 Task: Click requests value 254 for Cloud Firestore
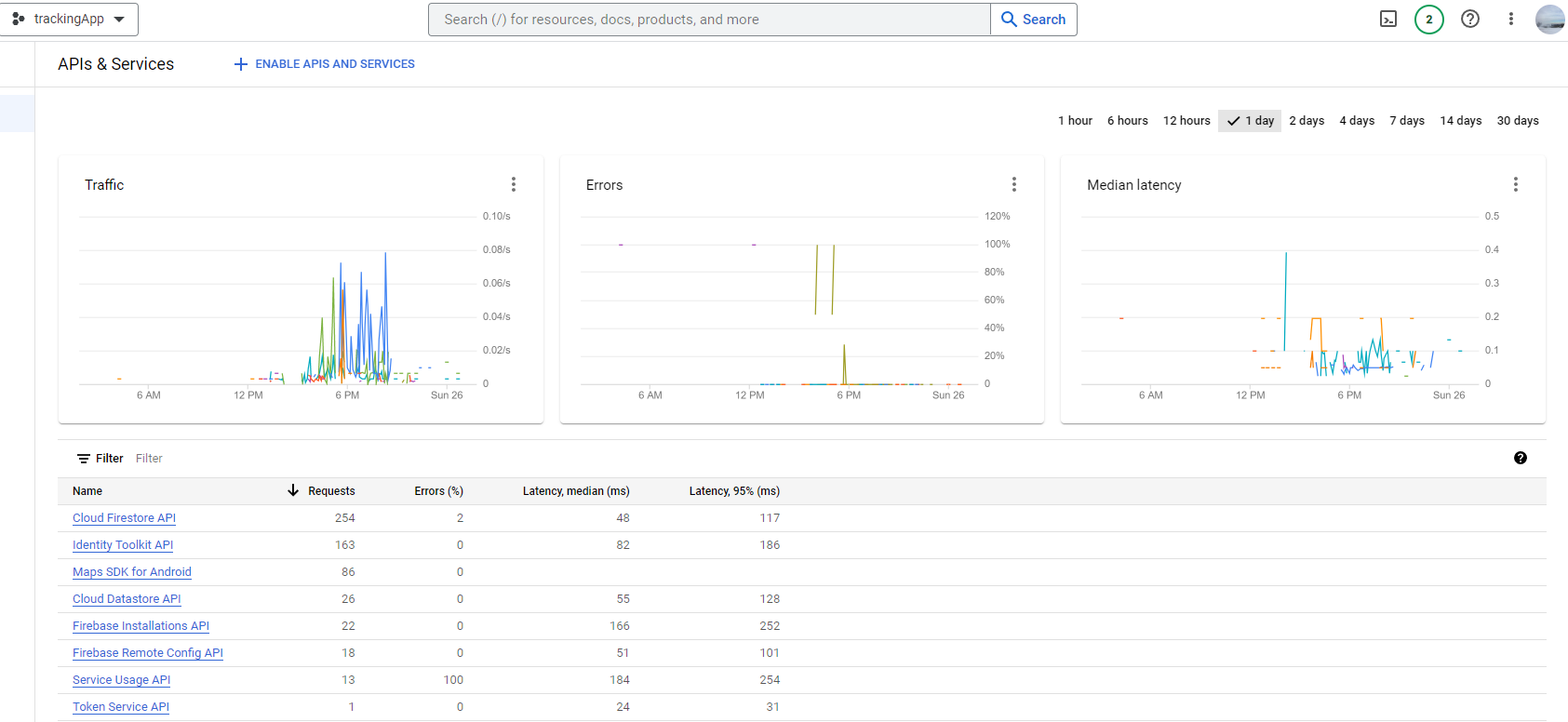(345, 518)
